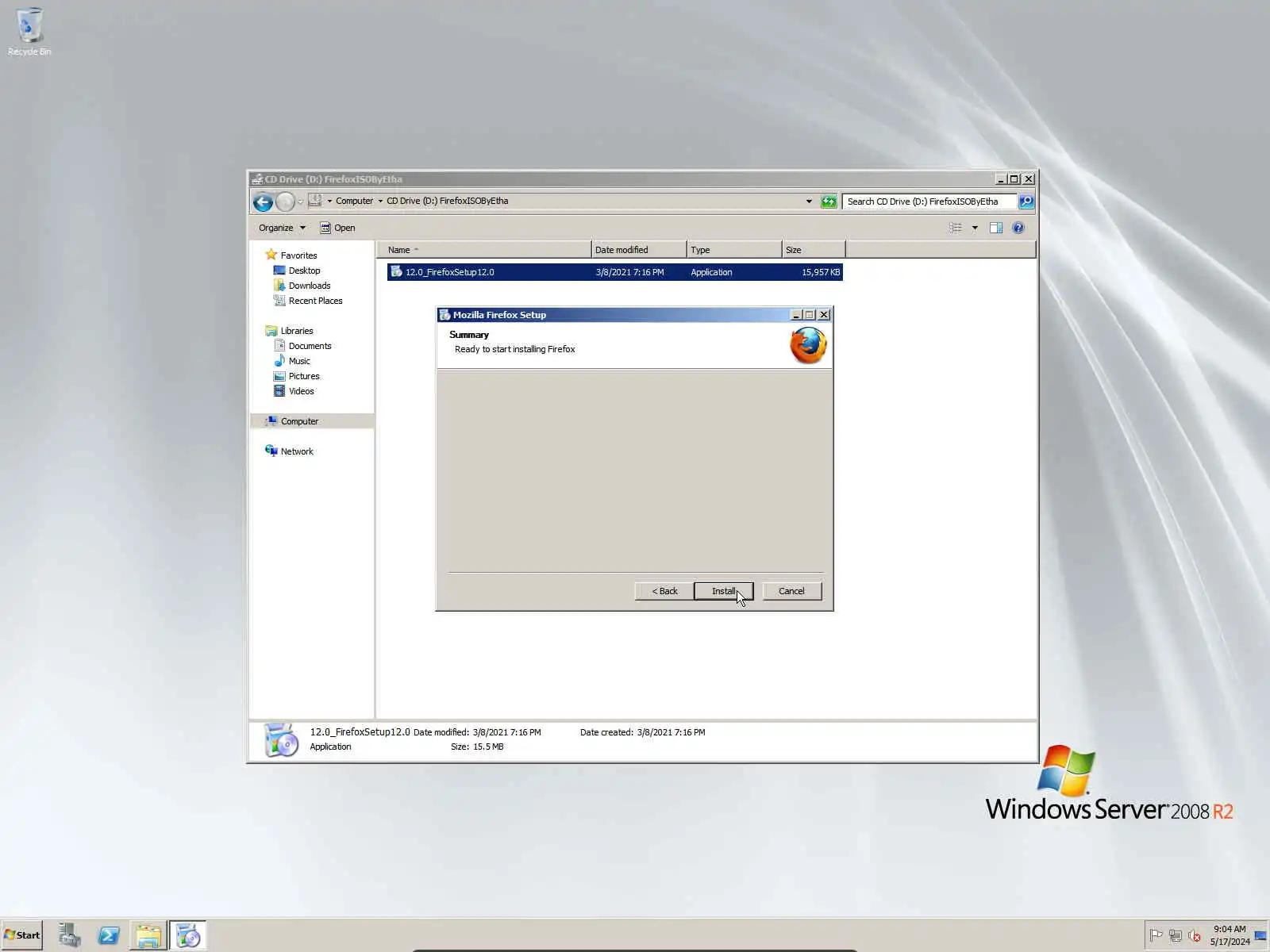Viewport: 1270px width, 952px height.
Task: Open Recent Places in Favorites
Action: [x=315, y=301]
